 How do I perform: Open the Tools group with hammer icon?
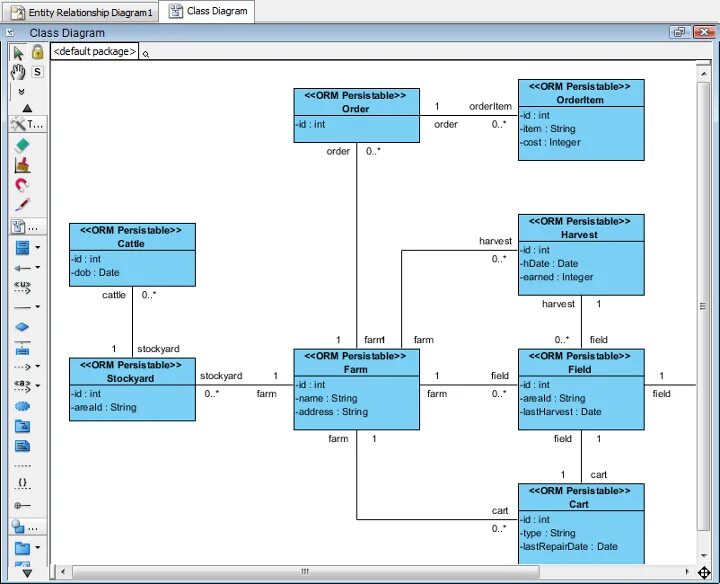(x=27, y=124)
